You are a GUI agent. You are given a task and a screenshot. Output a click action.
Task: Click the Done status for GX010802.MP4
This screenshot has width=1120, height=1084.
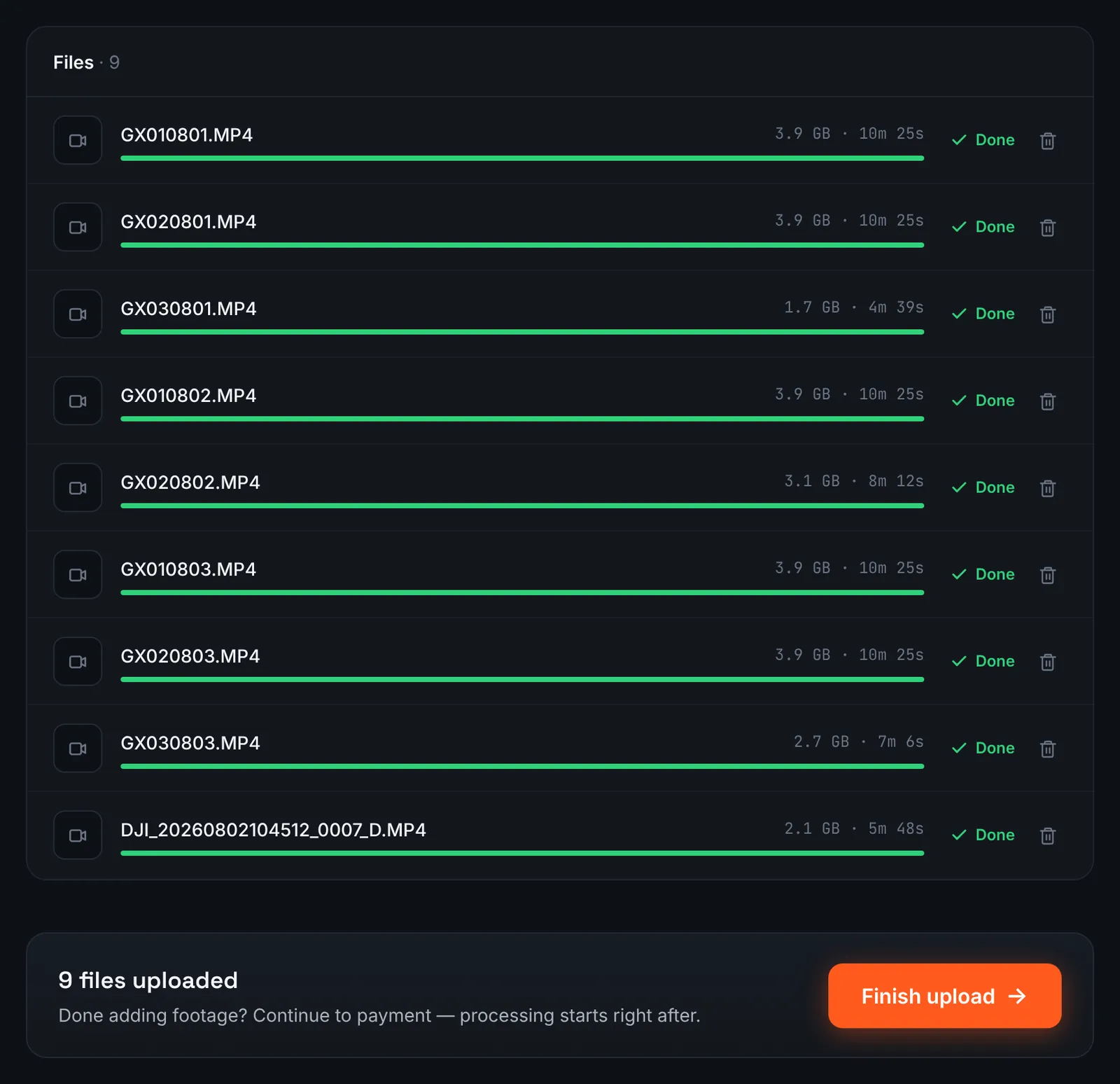pos(983,401)
